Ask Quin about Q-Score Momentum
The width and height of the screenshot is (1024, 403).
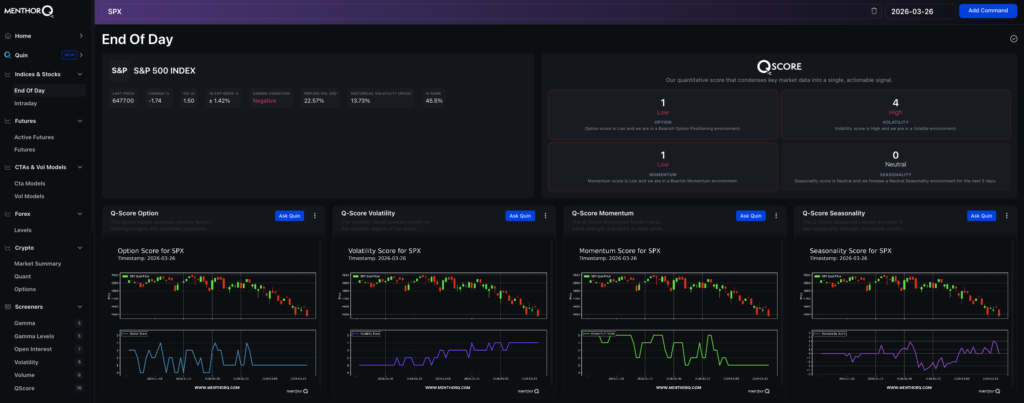pyautogui.click(x=750, y=216)
